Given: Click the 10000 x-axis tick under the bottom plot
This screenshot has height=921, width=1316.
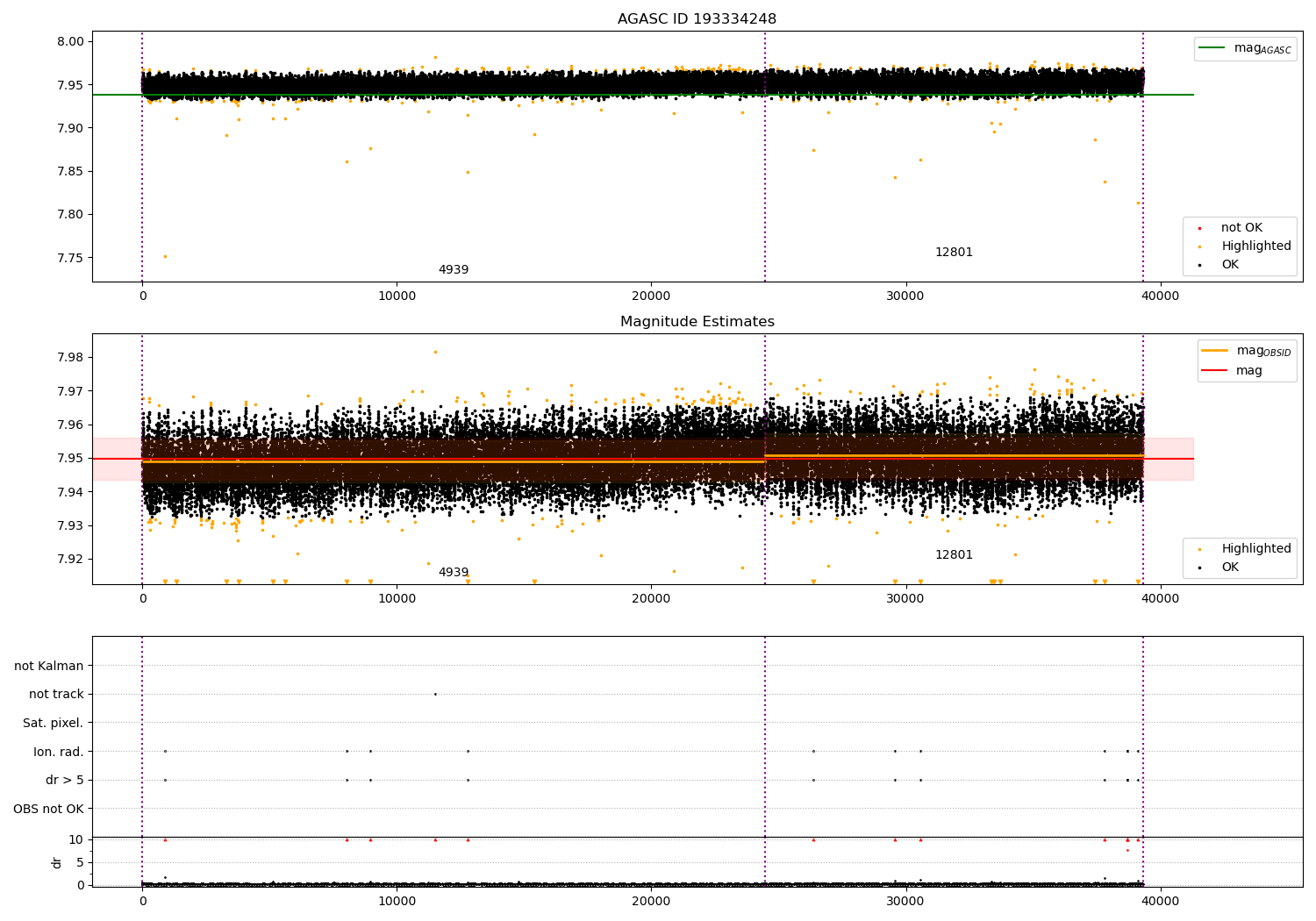Looking at the screenshot, I should pos(397,901).
